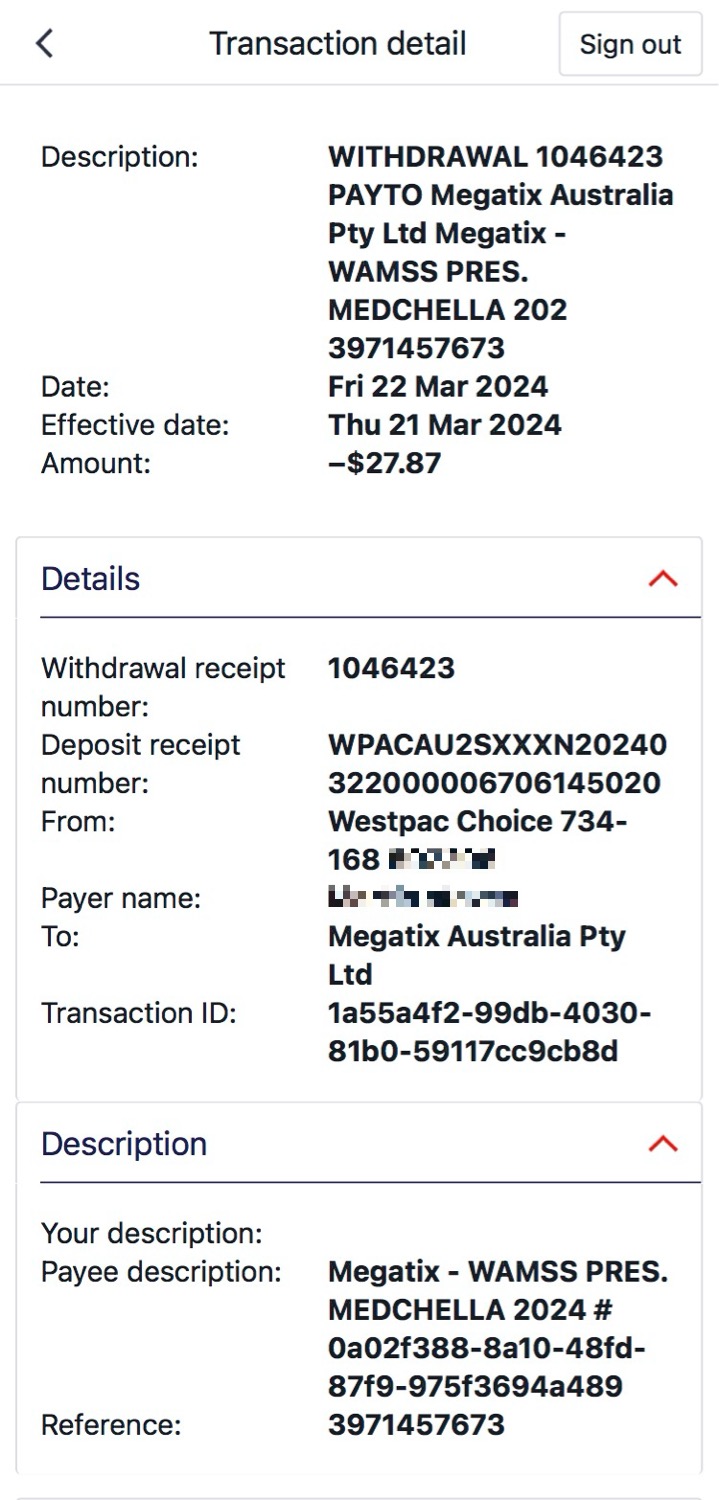Select the Sign out button
Viewport: 719px width, 1500px height.
coord(629,43)
